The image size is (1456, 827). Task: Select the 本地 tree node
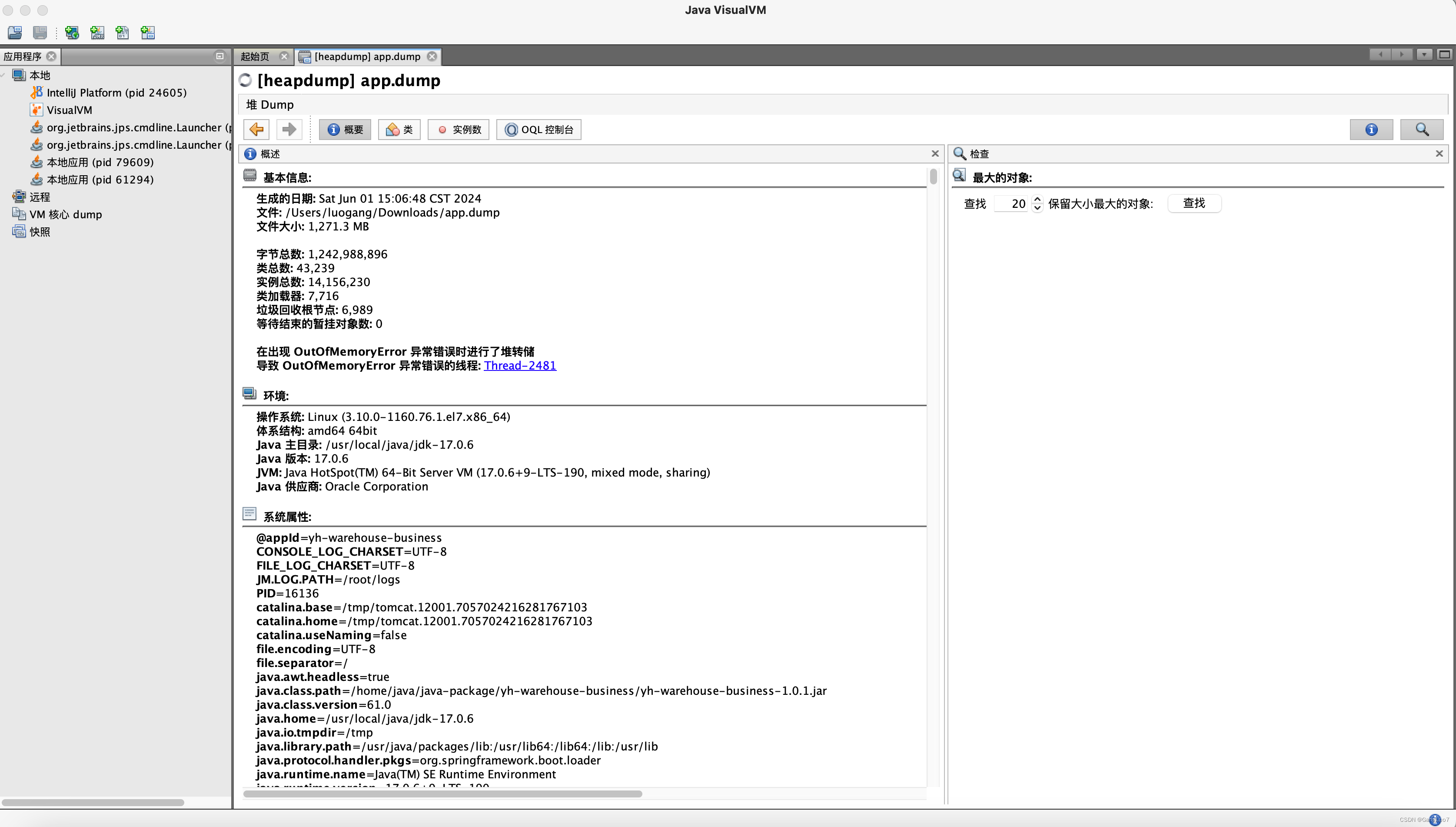tap(40, 75)
